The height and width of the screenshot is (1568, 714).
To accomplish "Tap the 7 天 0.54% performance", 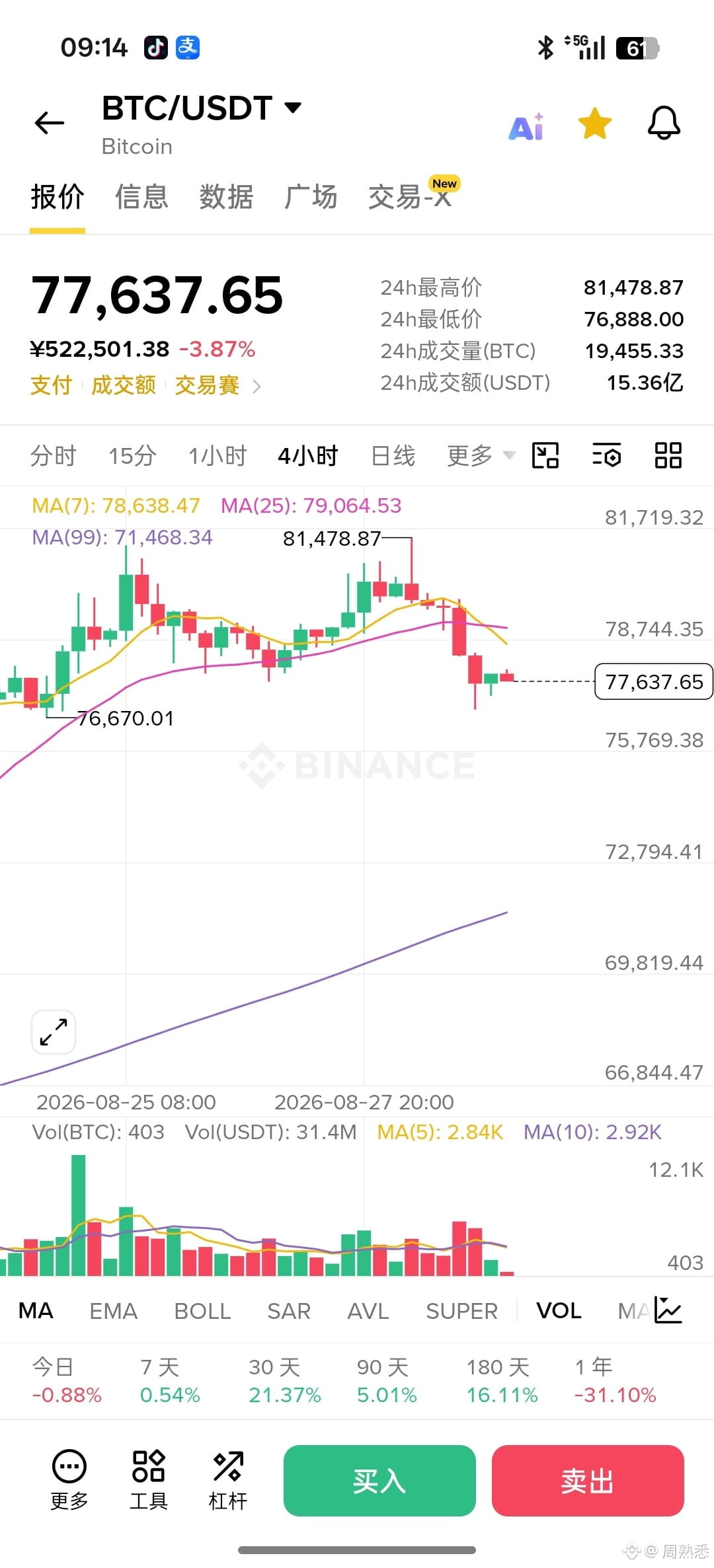I will pos(170,1380).
